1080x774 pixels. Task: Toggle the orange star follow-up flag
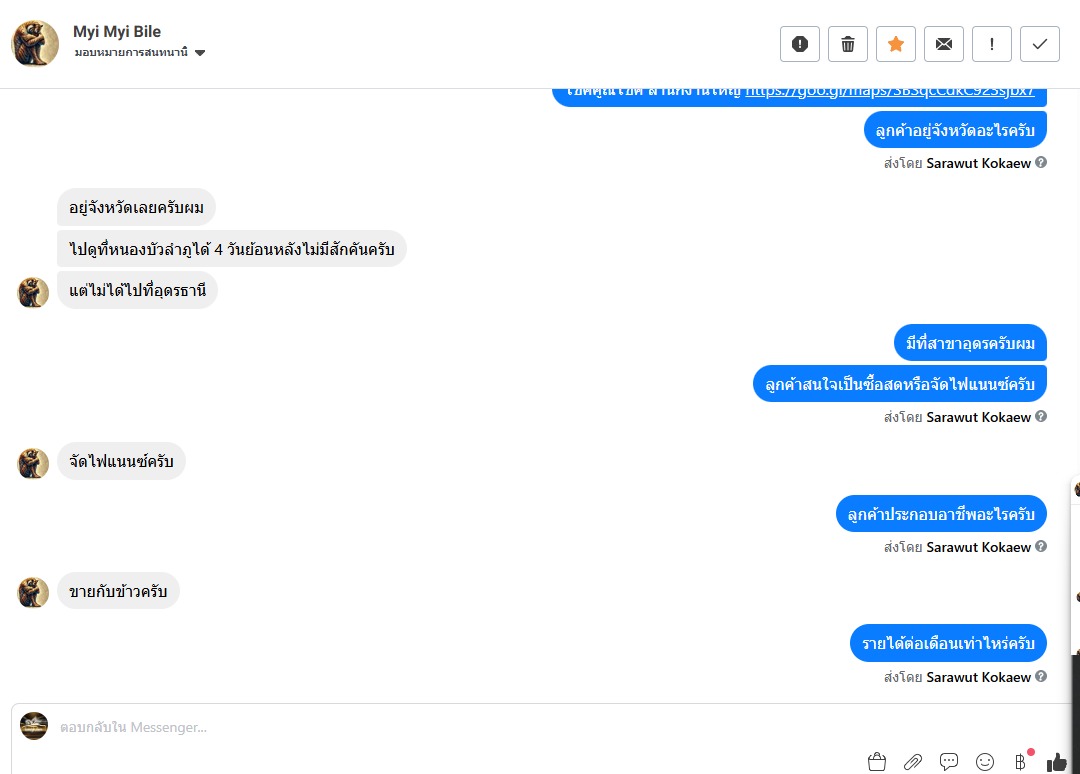895,44
